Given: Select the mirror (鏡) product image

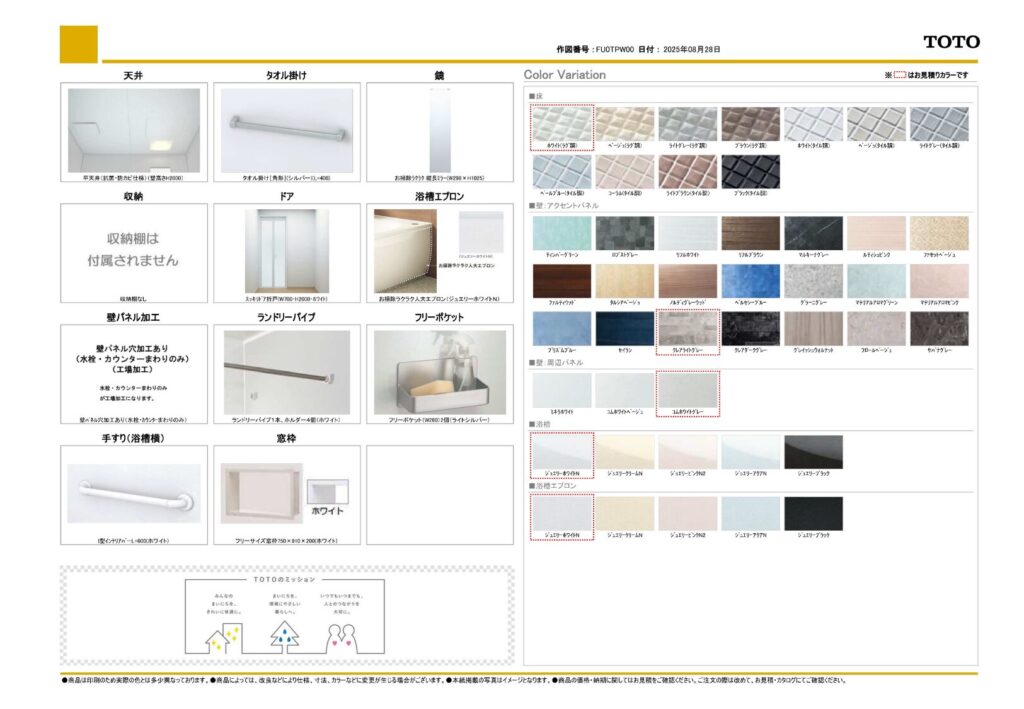Looking at the screenshot, I should (440, 130).
